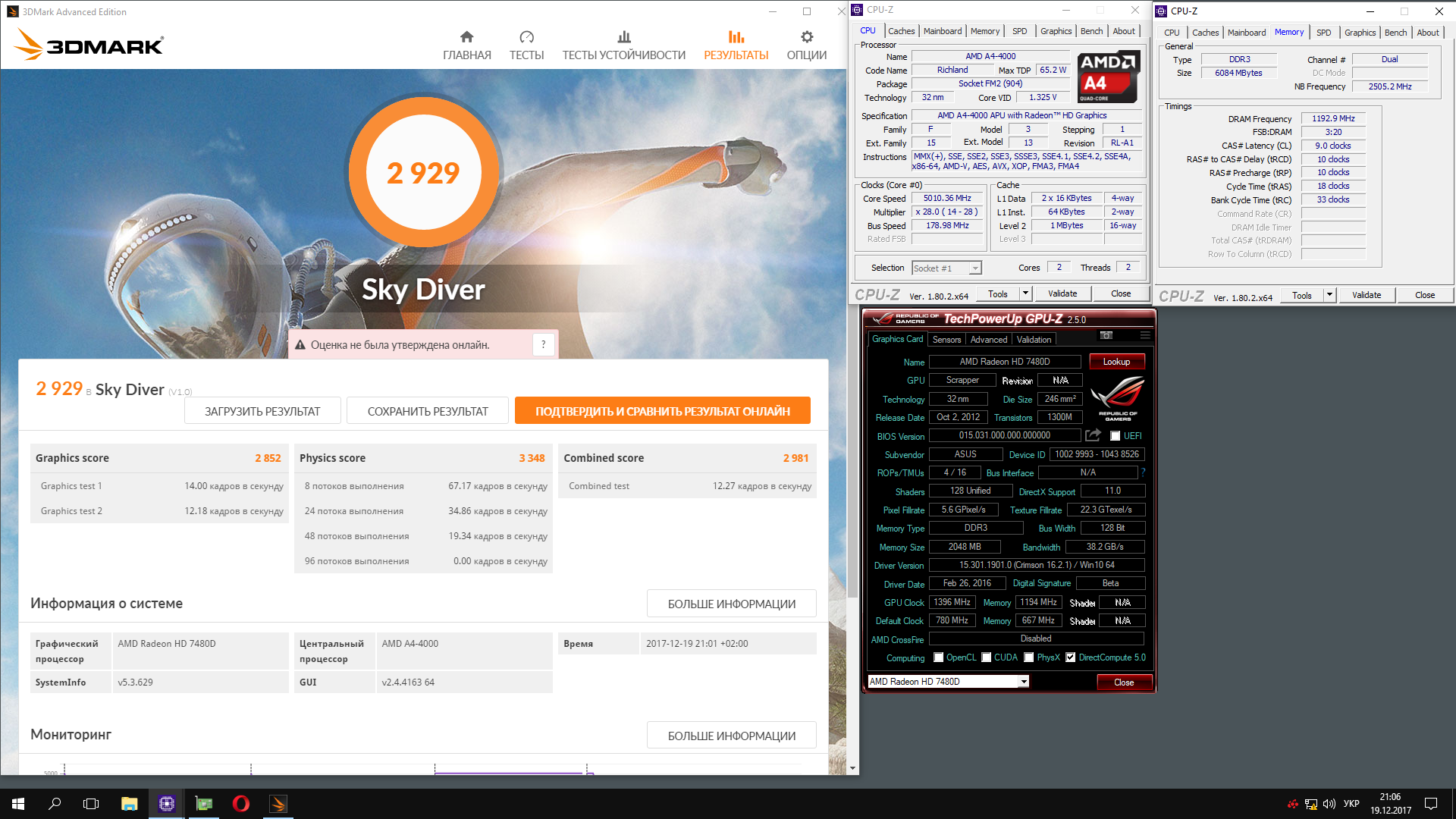
Task: Click red cluster tray icon
Action: (x=1292, y=804)
